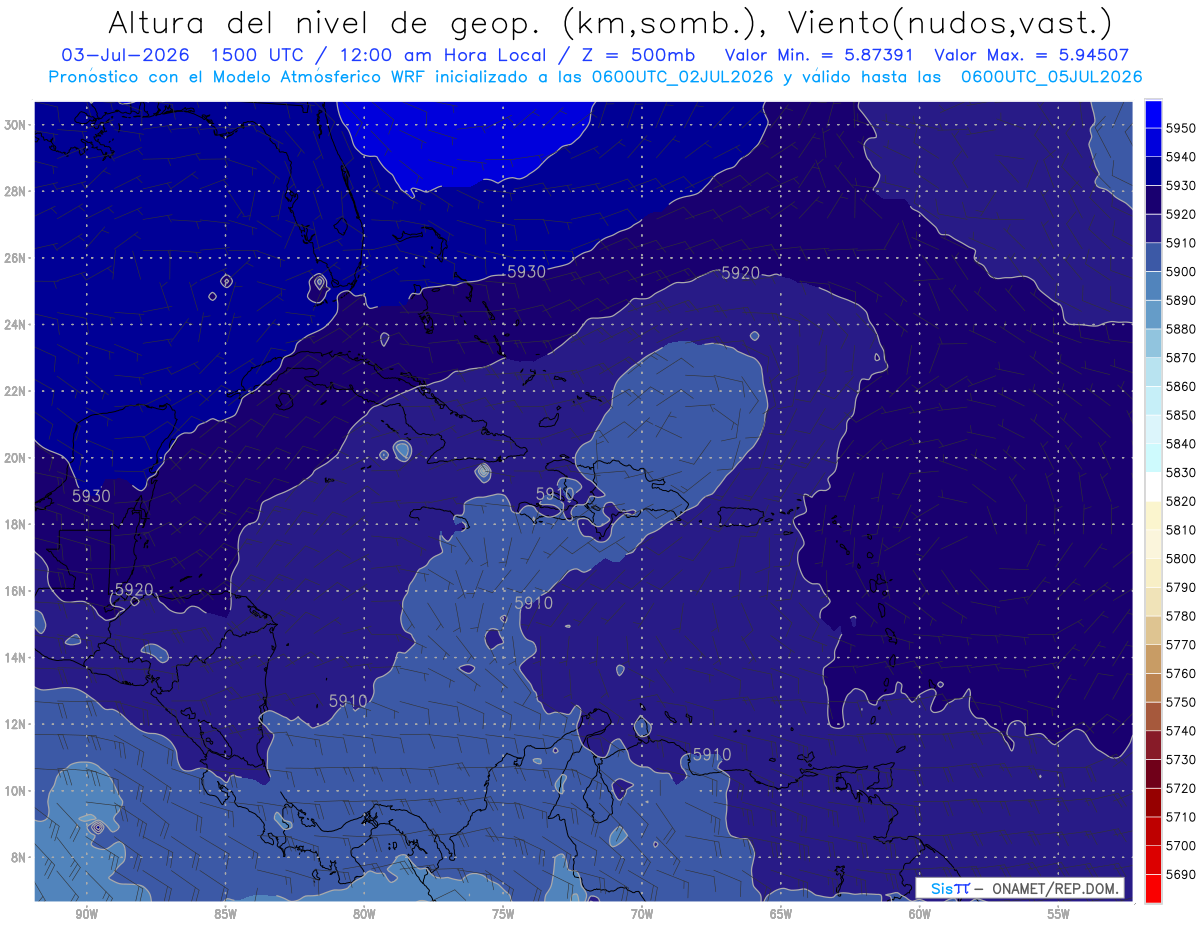Click the 14N latitude axis label

point(15,658)
